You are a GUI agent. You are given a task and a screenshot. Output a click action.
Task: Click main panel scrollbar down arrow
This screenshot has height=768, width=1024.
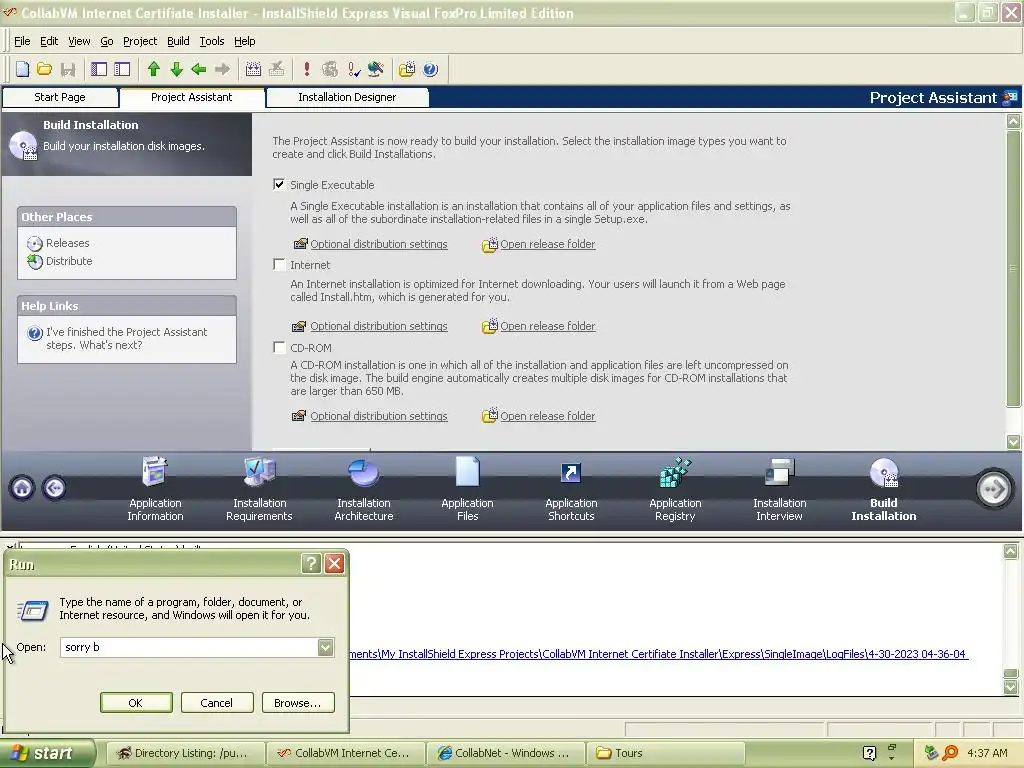(x=1013, y=442)
